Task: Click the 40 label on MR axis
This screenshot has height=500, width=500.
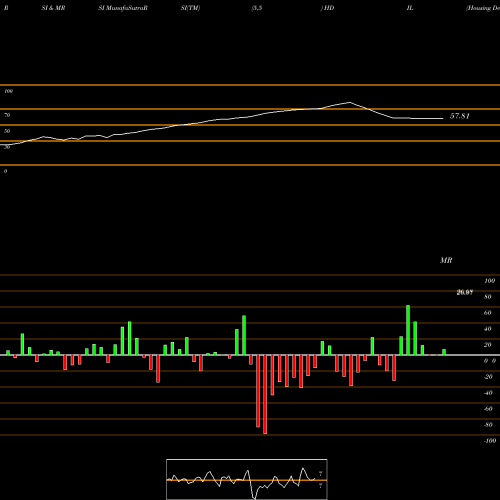Action: coord(488,329)
